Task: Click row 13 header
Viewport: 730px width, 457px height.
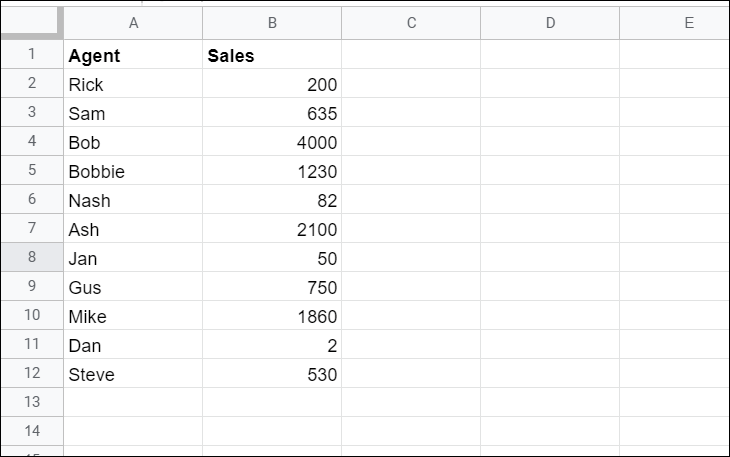Action: [31, 403]
